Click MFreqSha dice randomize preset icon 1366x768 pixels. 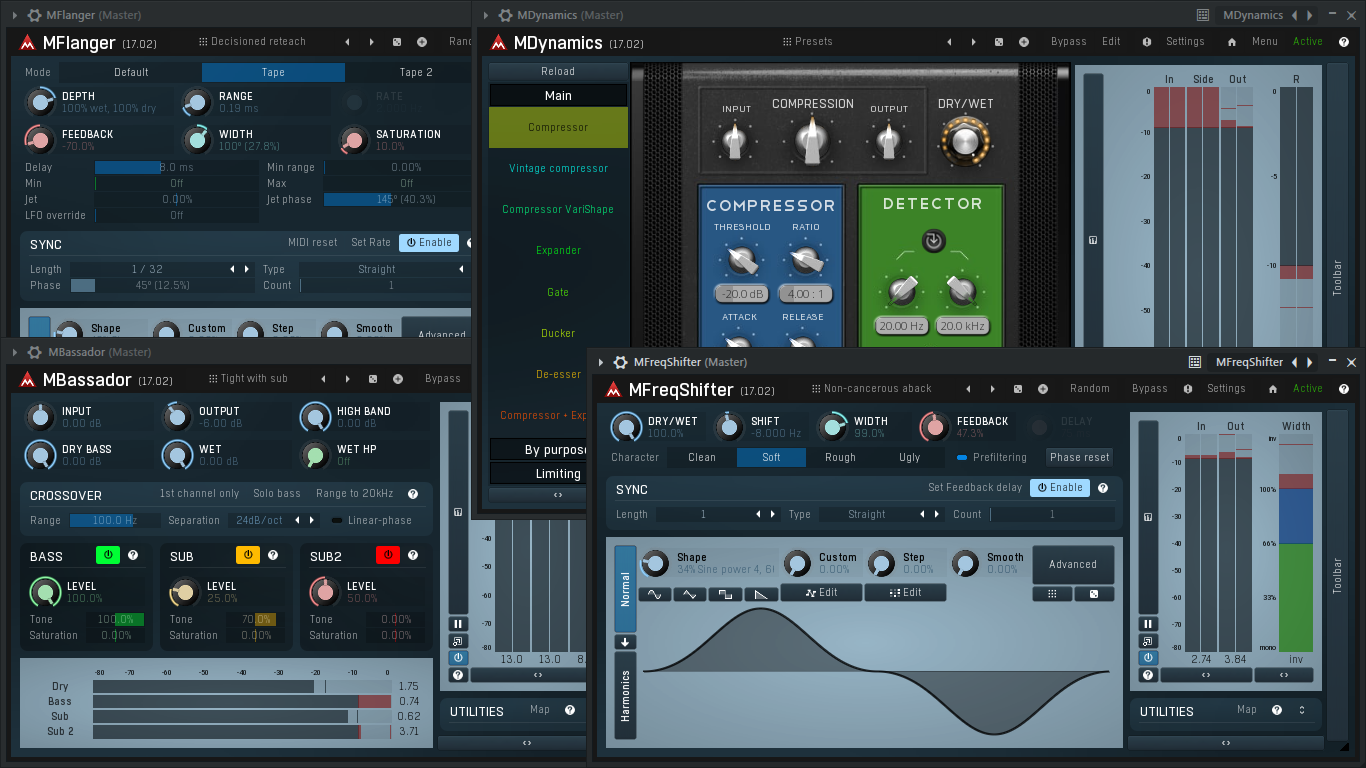1018,389
